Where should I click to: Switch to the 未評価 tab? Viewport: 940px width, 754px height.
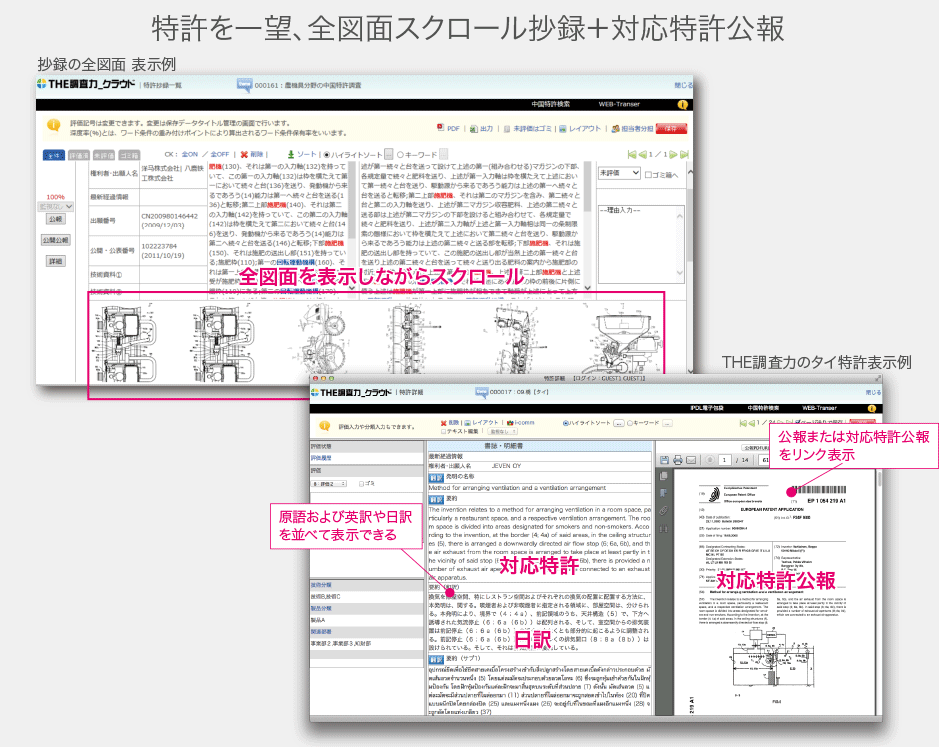click(104, 156)
